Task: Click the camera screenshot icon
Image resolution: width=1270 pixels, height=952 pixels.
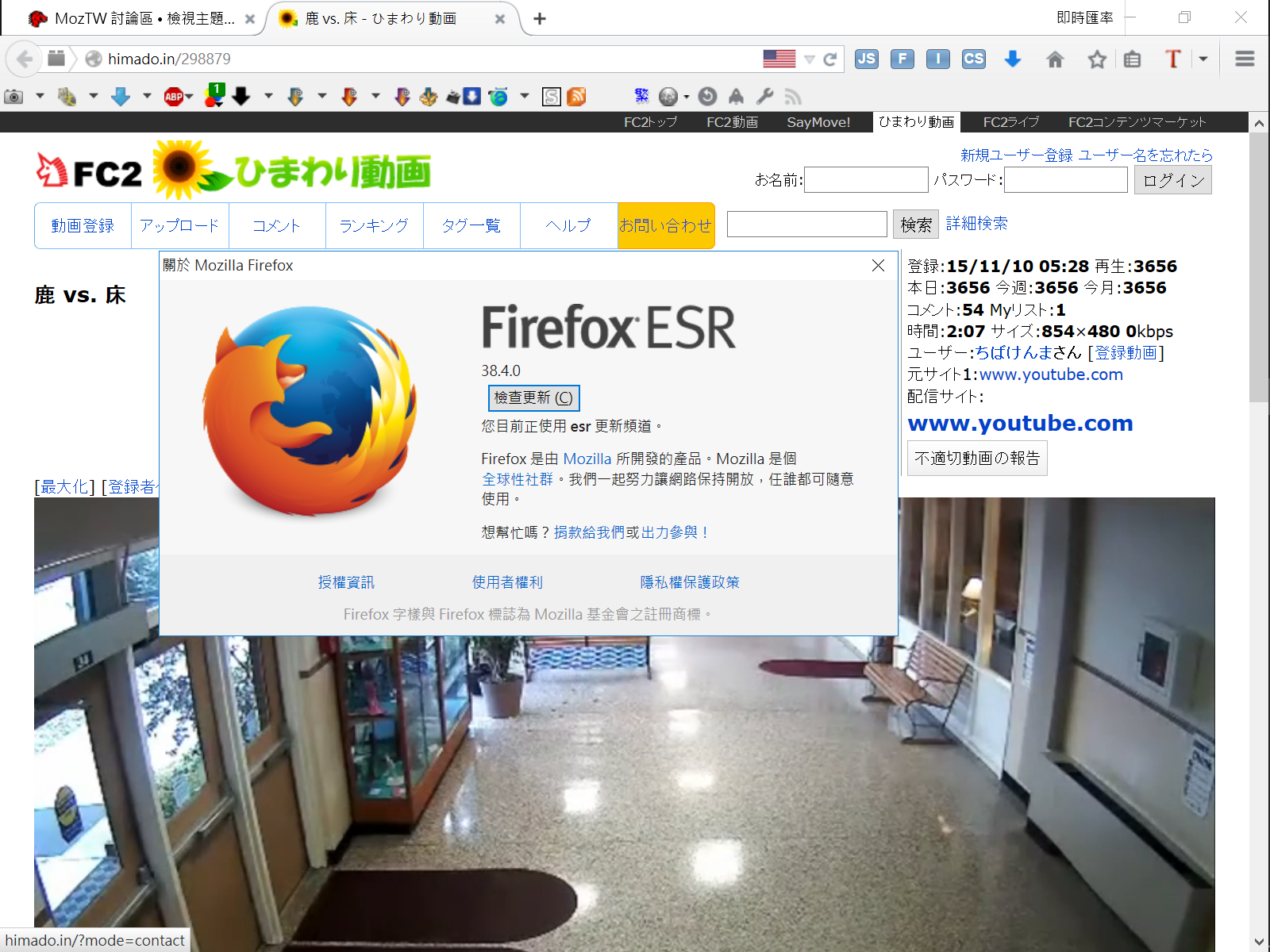Action: (x=13, y=97)
